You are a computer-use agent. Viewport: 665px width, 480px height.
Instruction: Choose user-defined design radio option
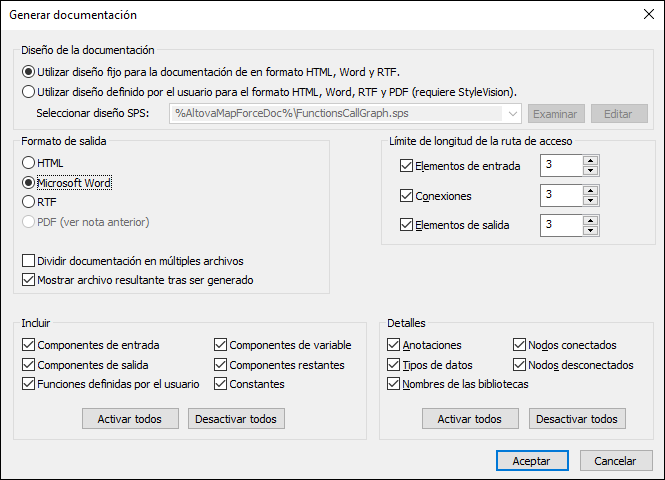27,91
